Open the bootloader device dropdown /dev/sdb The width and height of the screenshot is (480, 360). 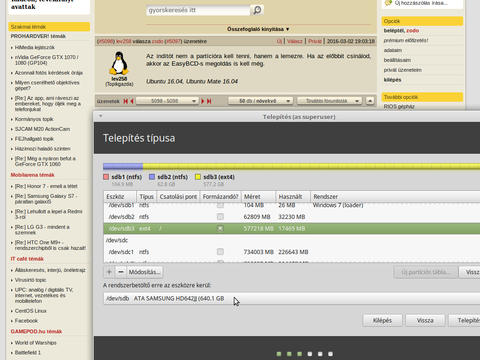(292, 298)
